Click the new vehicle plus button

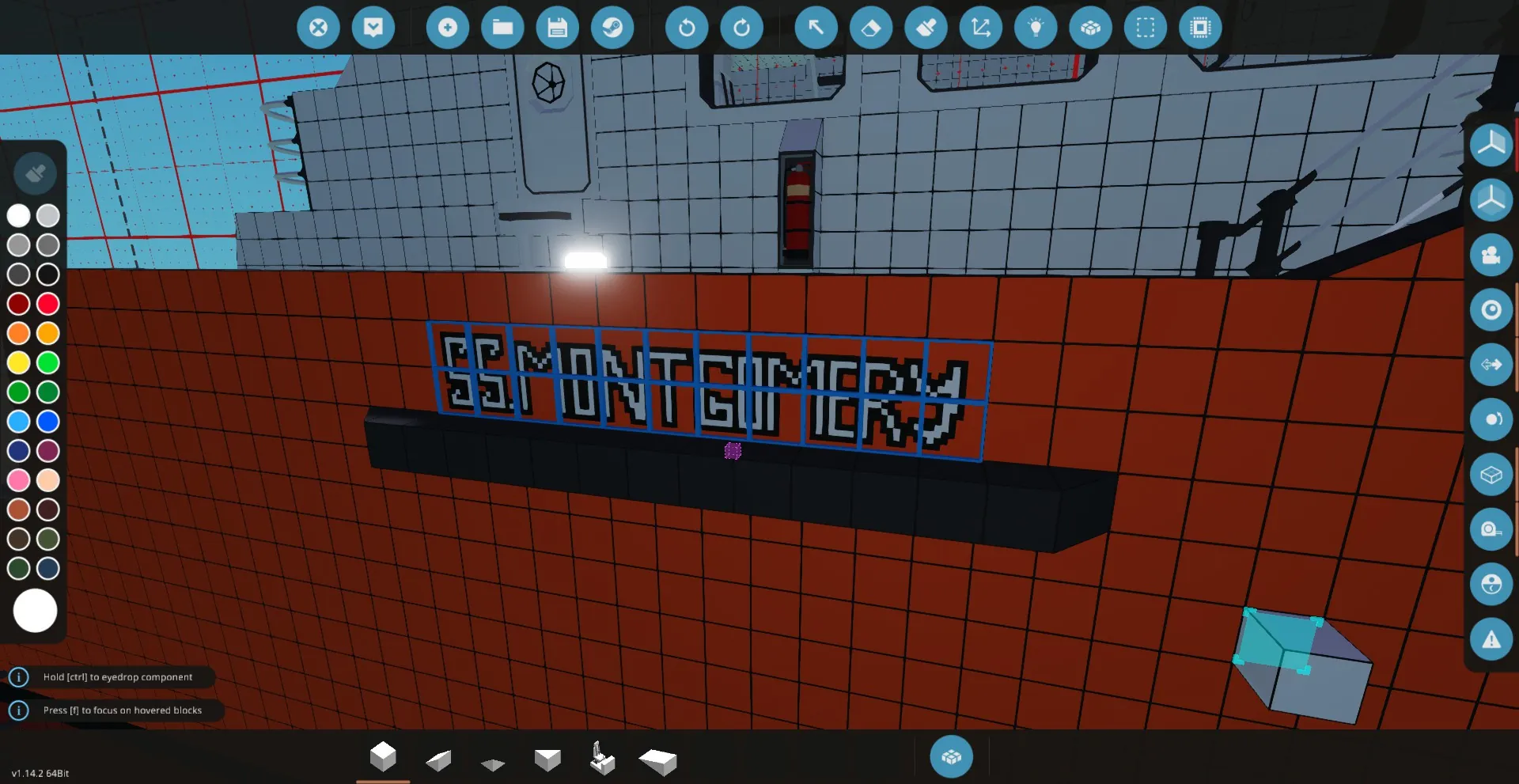447,28
